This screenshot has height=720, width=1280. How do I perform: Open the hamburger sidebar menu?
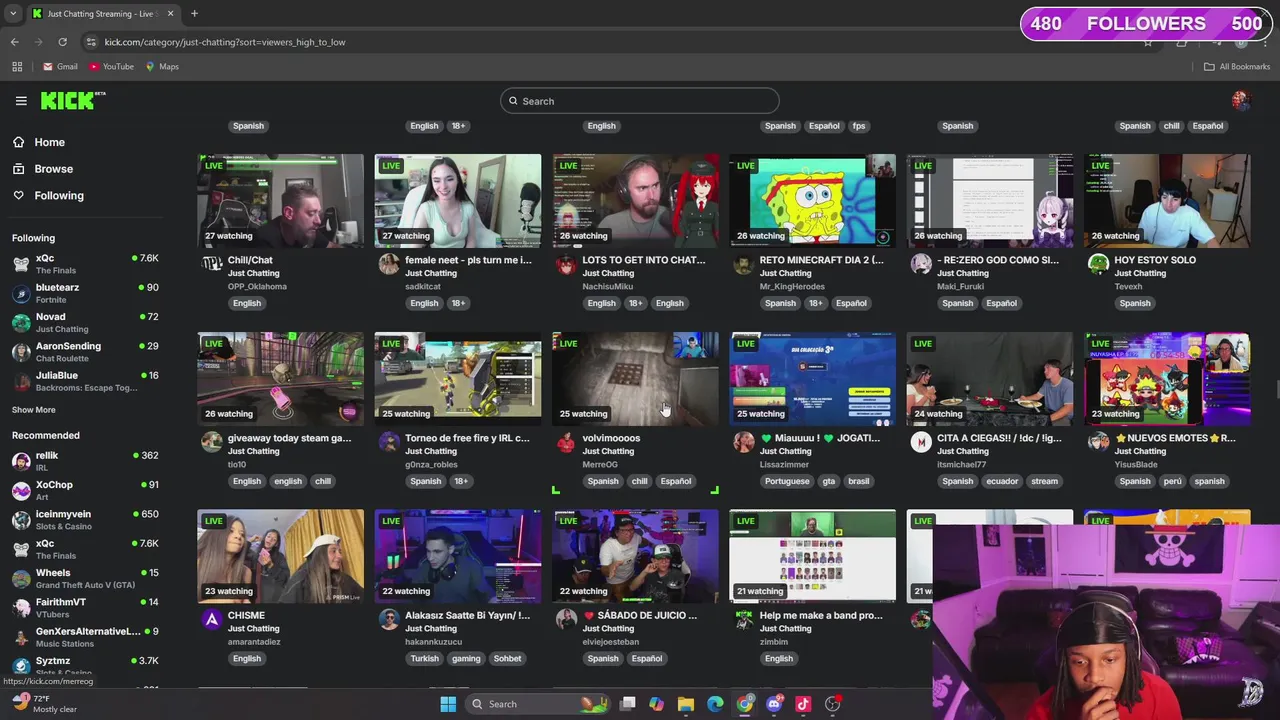tap(21, 101)
